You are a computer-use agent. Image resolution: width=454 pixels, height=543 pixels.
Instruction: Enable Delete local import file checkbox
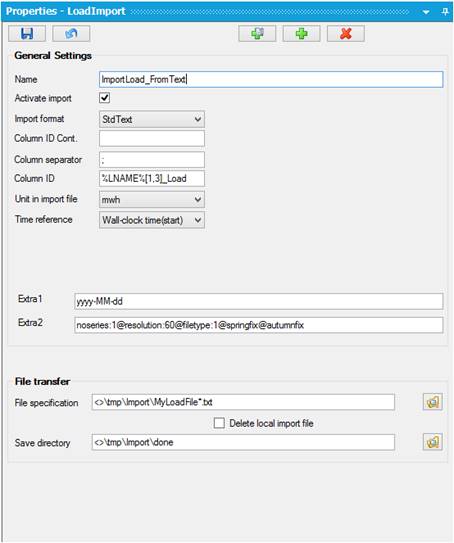point(219,423)
